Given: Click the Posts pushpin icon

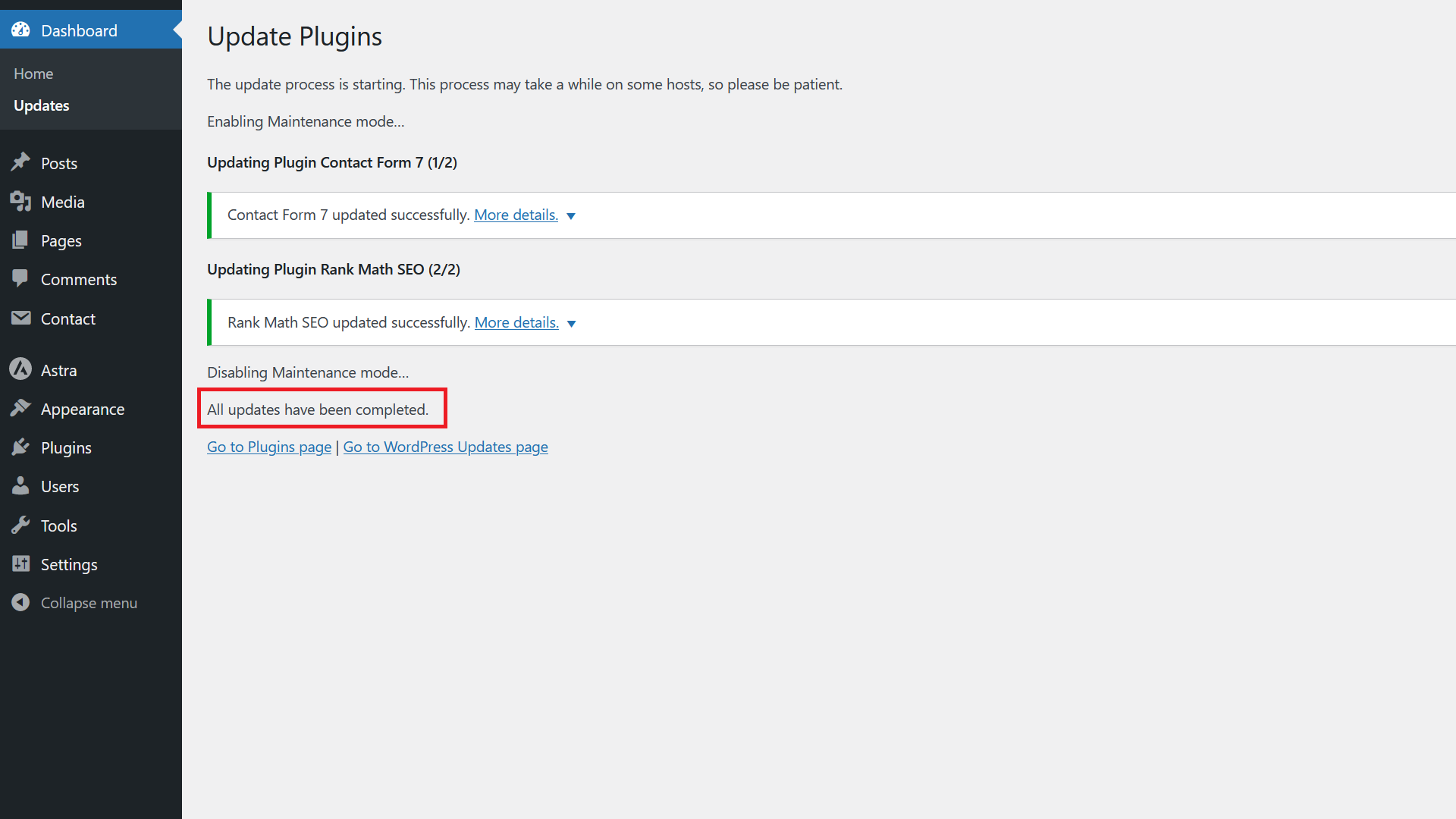Looking at the screenshot, I should (x=20, y=162).
